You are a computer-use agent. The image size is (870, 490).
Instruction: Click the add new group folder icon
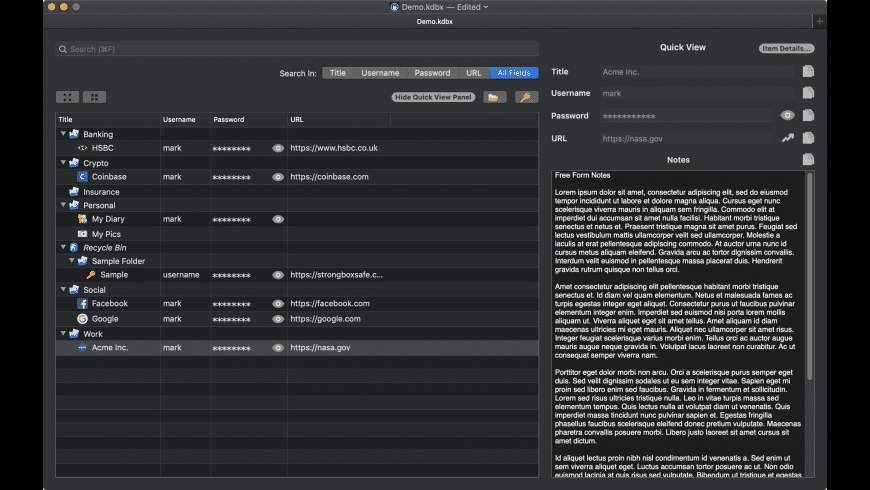click(x=494, y=97)
